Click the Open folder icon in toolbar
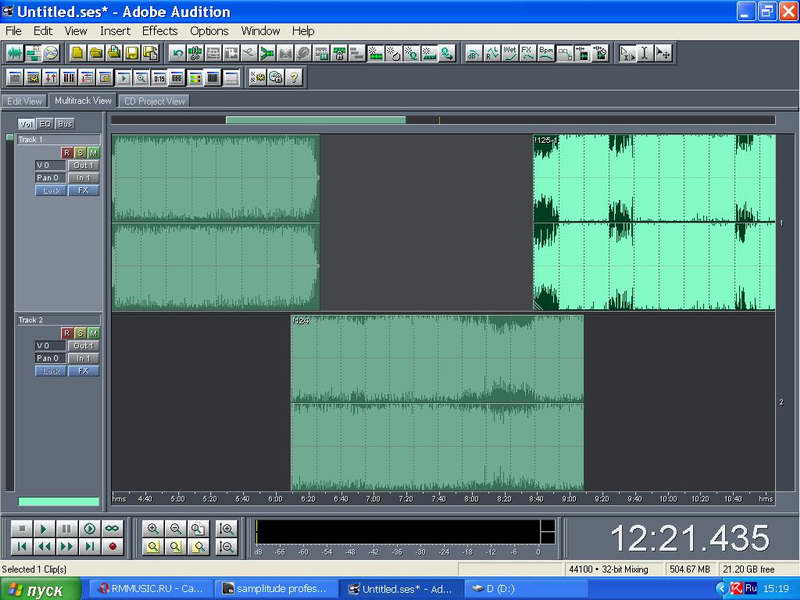This screenshot has width=800, height=600. [x=96, y=53]
